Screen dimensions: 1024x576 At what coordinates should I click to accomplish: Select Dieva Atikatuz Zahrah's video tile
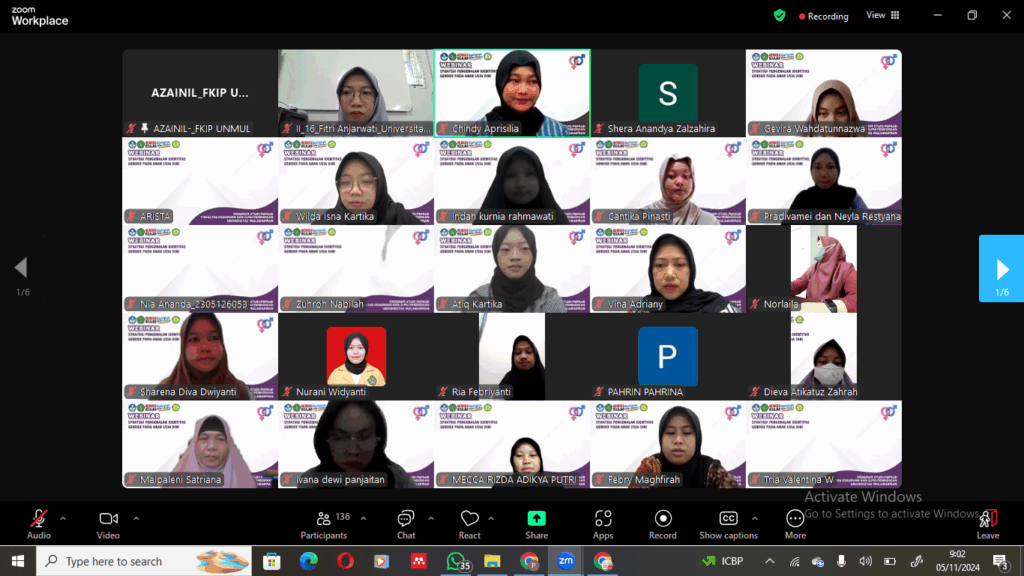coord(824,357)
